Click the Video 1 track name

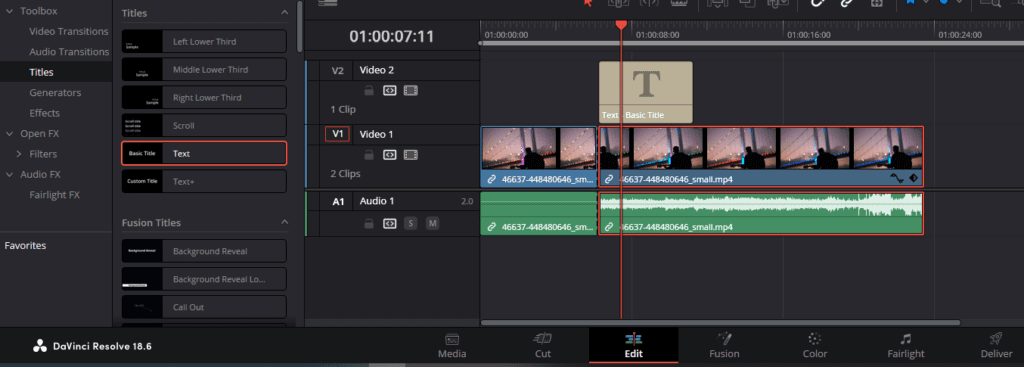[x=377, y=134]
